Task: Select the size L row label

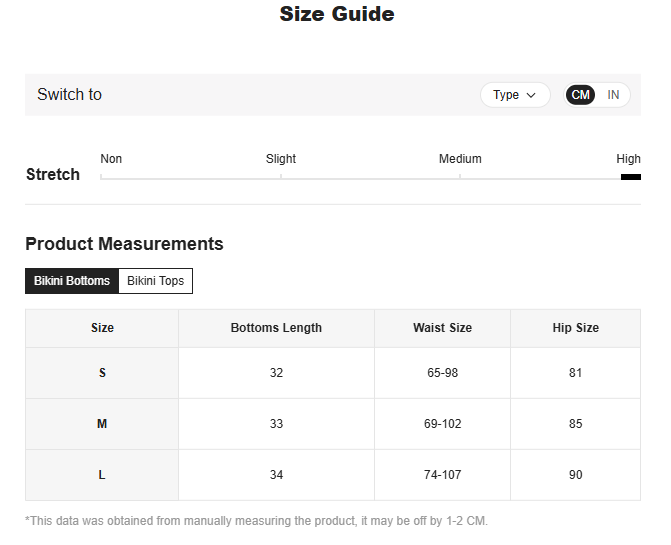Action: tap(102, 475)
